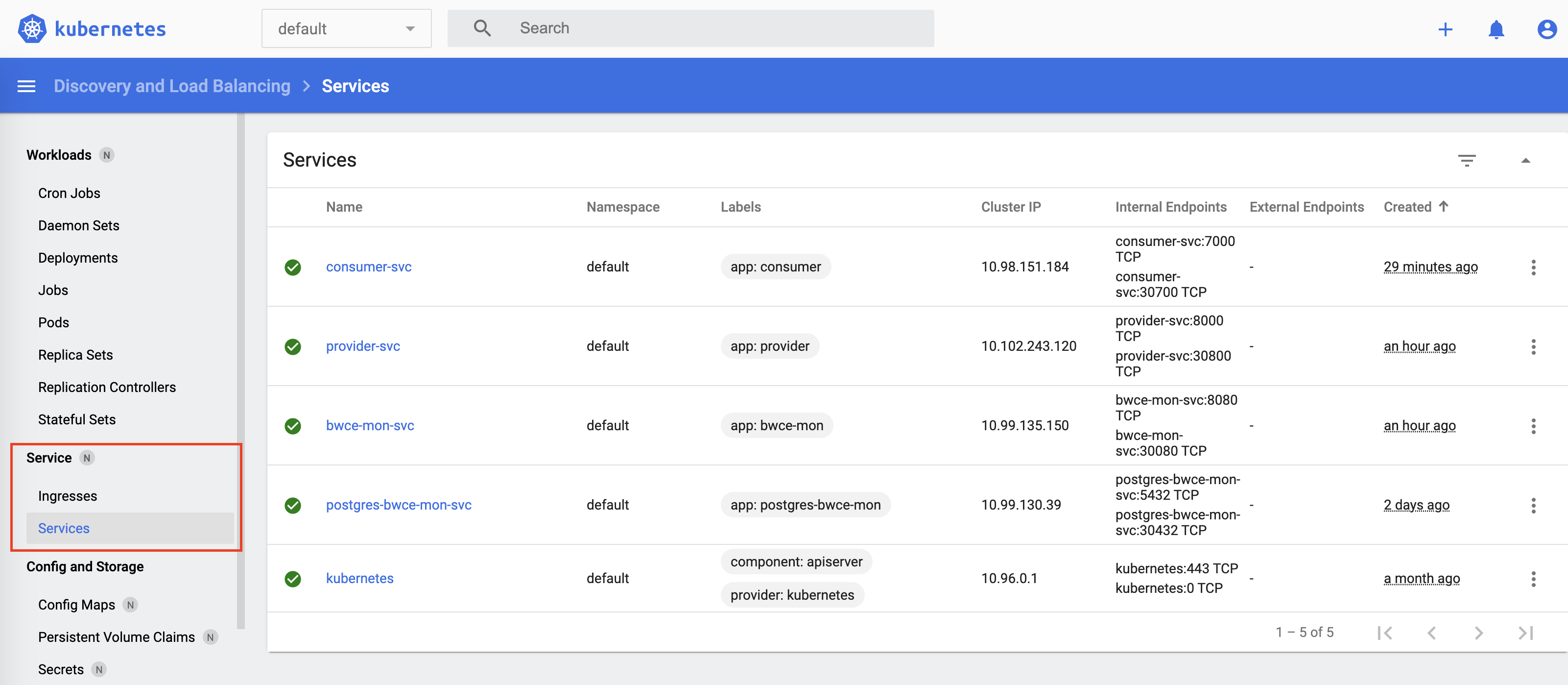
Task: Select the Deployments workloads item
Action: (x=78, y=258)
